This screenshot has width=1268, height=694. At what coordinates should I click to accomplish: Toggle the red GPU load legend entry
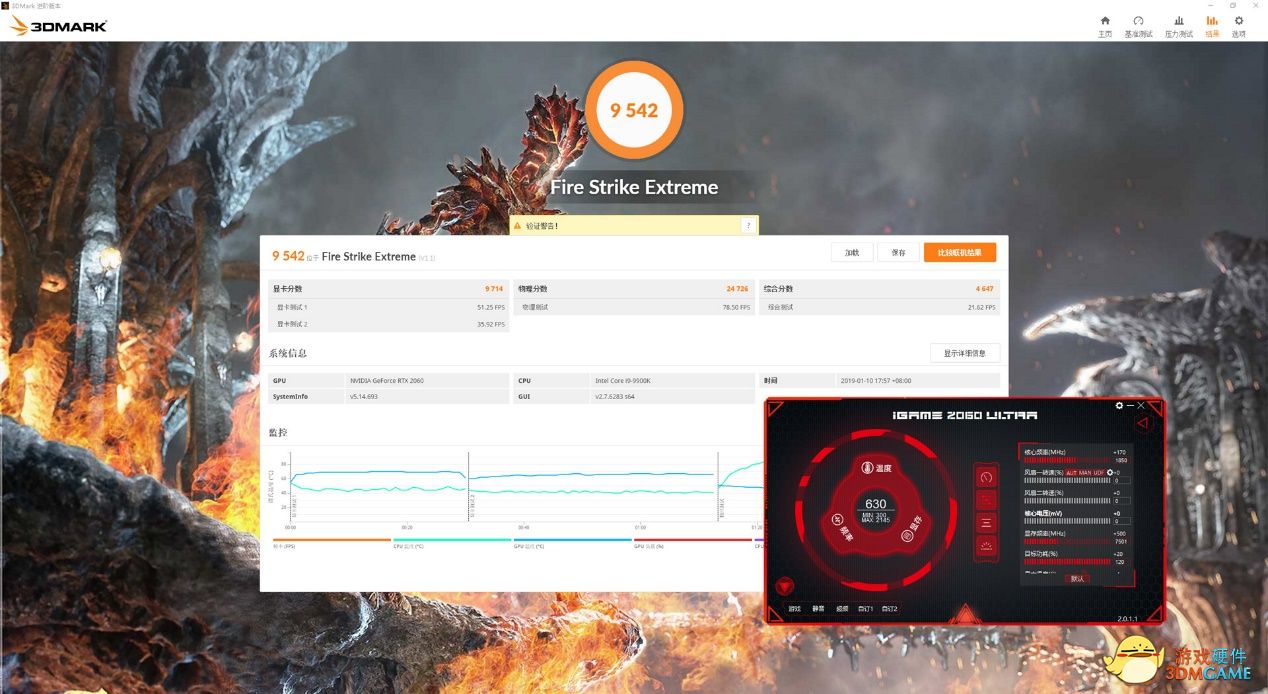pyautogui.click(x=692, y=543)
